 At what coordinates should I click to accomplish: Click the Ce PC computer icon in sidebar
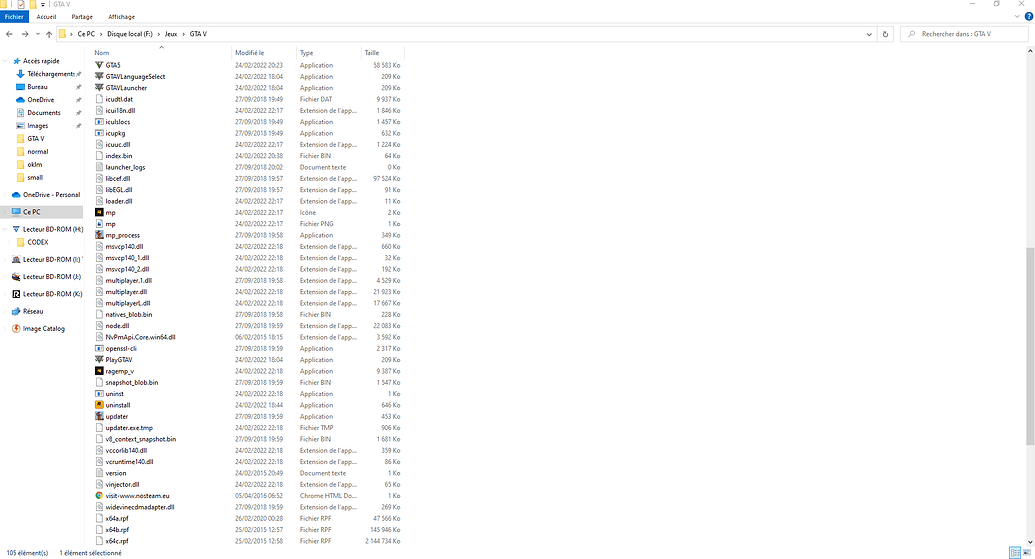pyautogui.click(x=16, y=212)
